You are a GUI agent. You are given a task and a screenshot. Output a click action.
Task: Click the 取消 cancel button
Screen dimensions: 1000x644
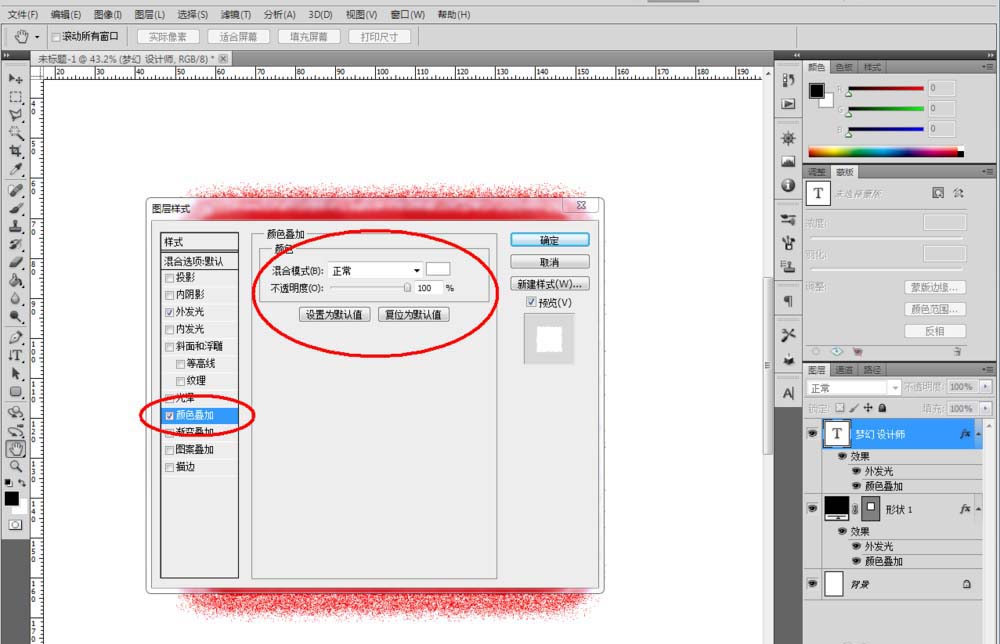tap(549, 262)
